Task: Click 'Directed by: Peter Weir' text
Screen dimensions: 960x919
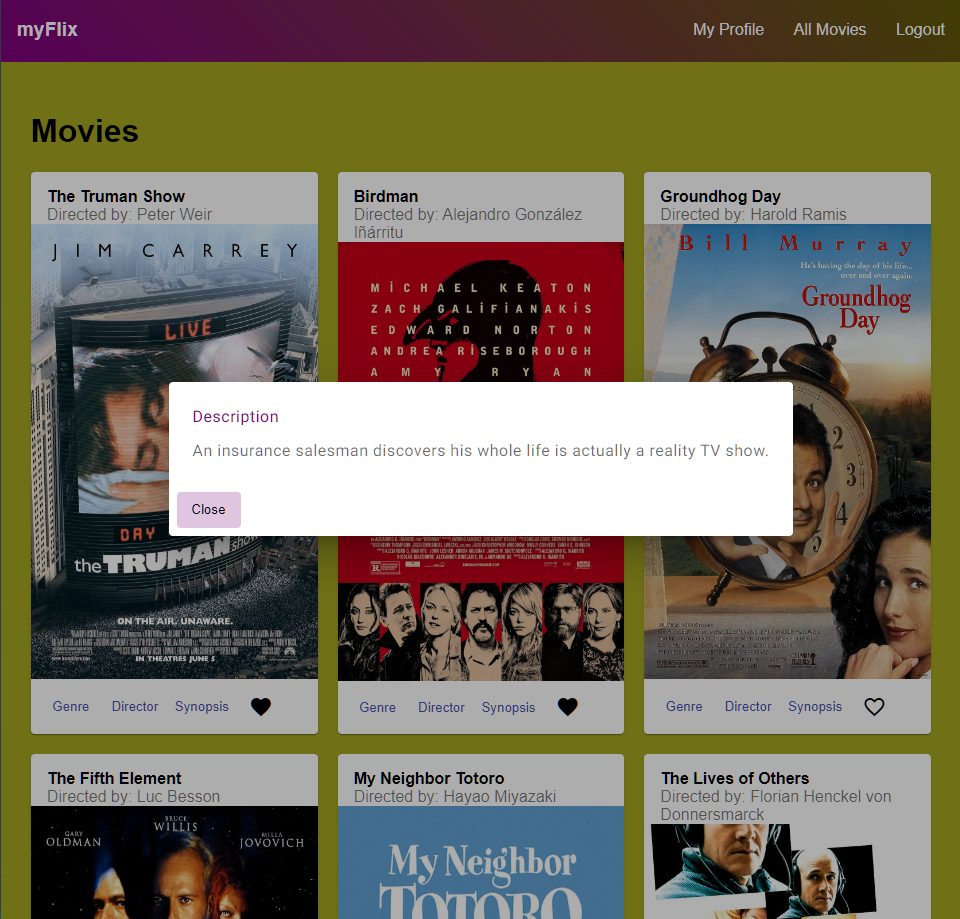Action: point(129,214)
